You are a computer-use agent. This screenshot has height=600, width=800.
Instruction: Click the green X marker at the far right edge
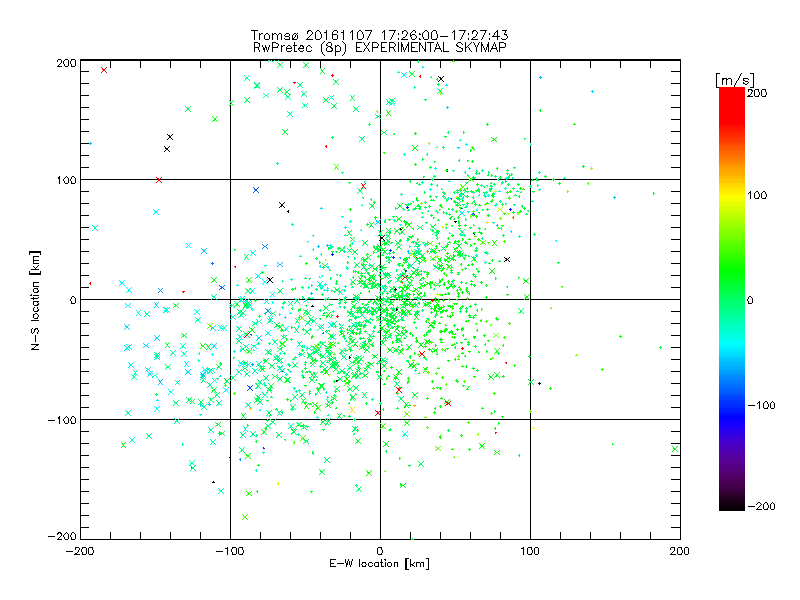pyautogui.click(x=675, y=449)
